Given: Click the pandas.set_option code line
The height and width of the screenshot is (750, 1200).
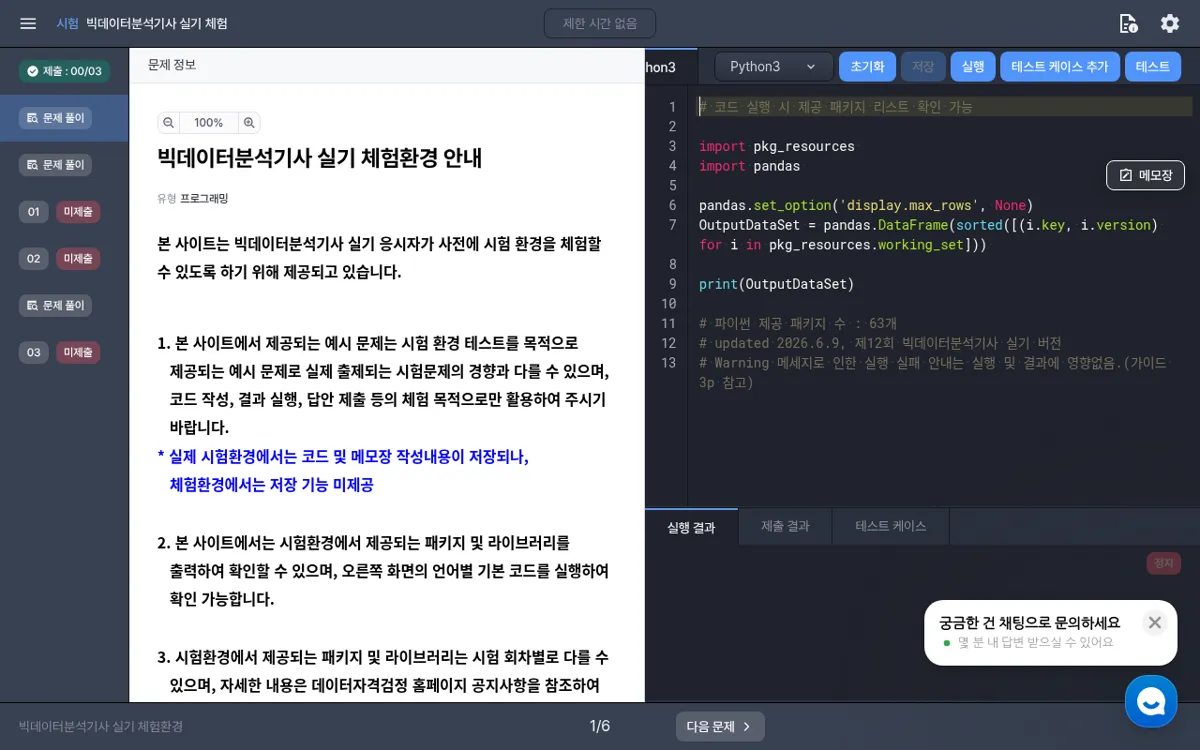Looking at the screenshot, I should [x=866, y=205].
